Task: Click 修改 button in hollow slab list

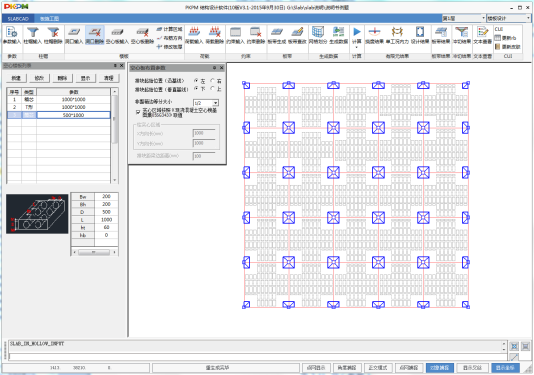Action: pos(39,78)
